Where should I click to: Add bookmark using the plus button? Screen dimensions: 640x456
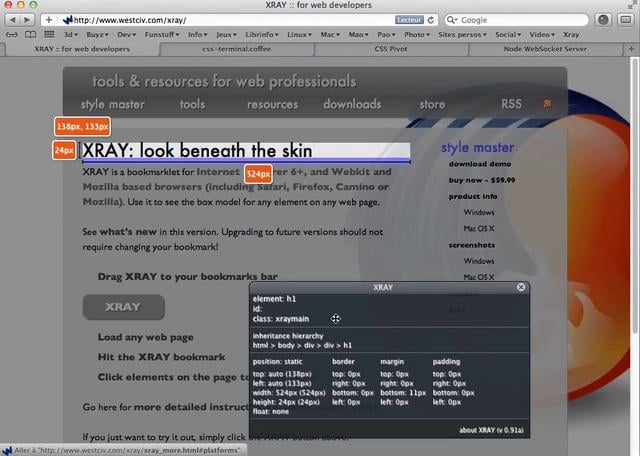49,20
